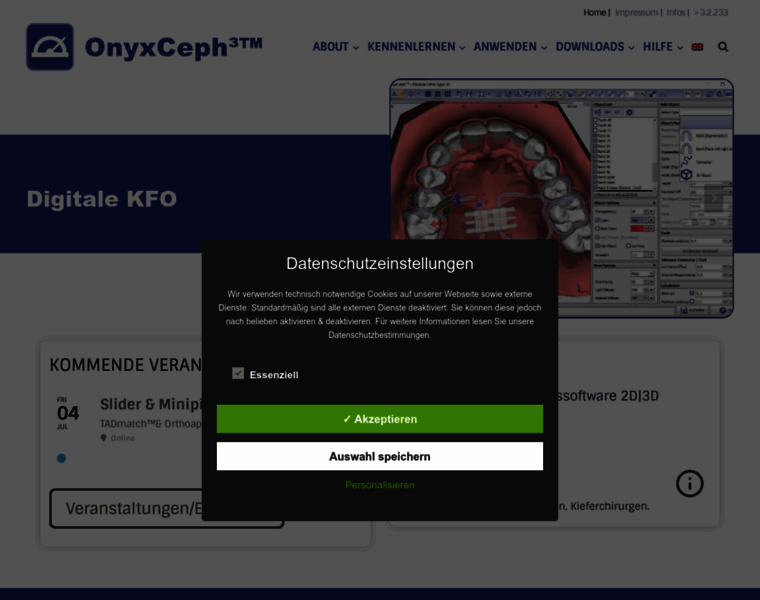The image size is (760, 600).
Task: Expand the HILFE menu
Action: (x=663, y=47)
